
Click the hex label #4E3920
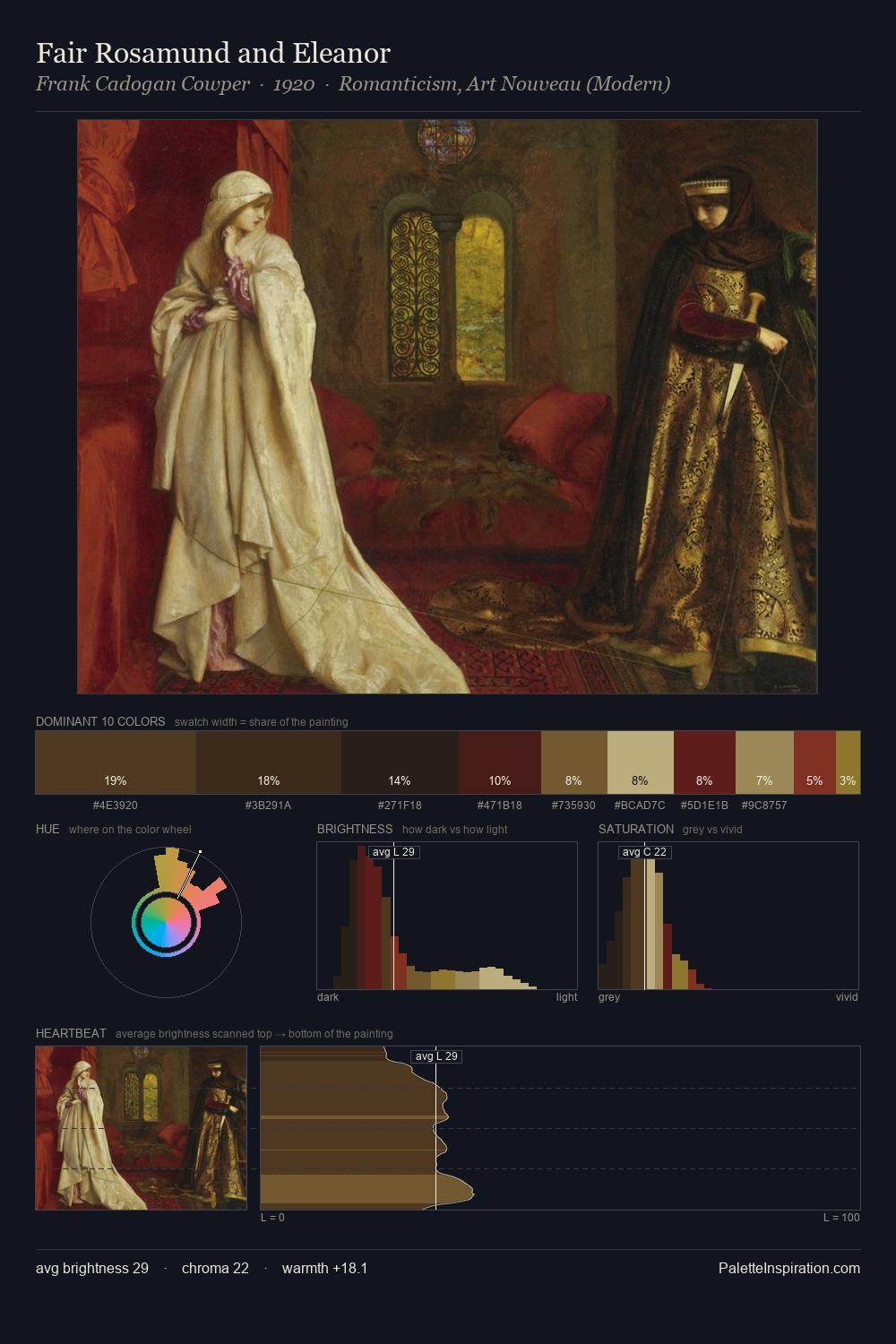(116, 805)
